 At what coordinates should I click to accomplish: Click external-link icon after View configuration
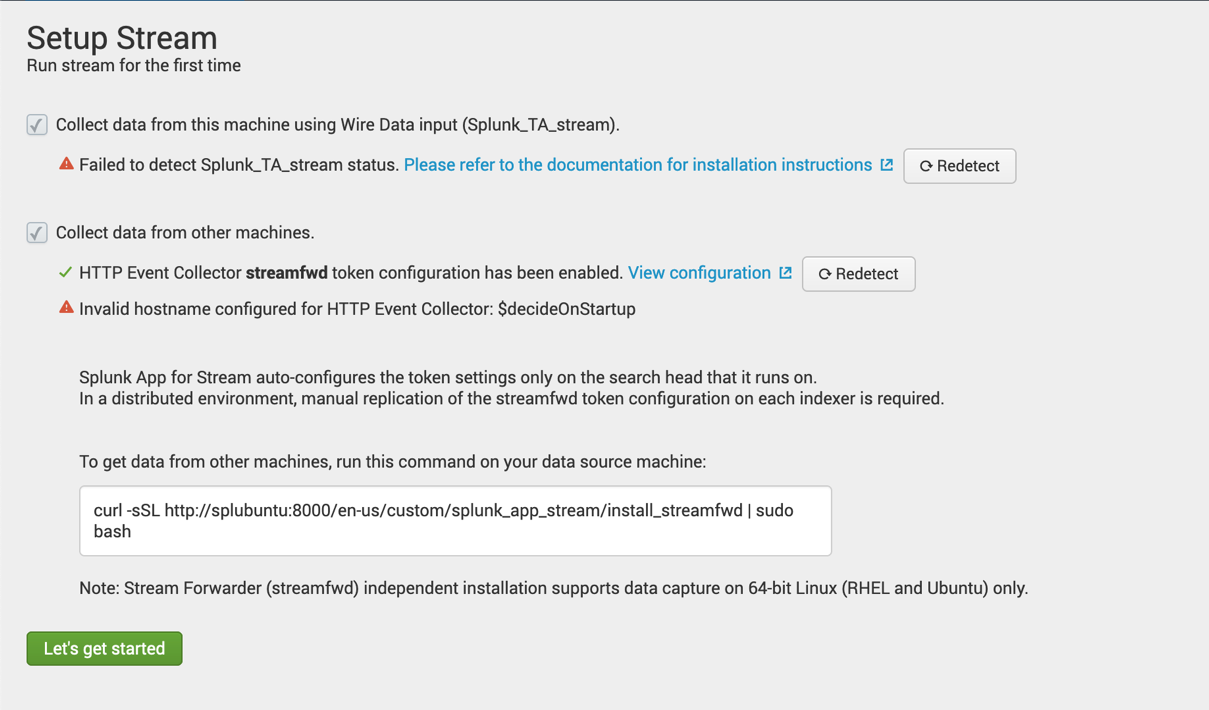[x=786, y=273]
